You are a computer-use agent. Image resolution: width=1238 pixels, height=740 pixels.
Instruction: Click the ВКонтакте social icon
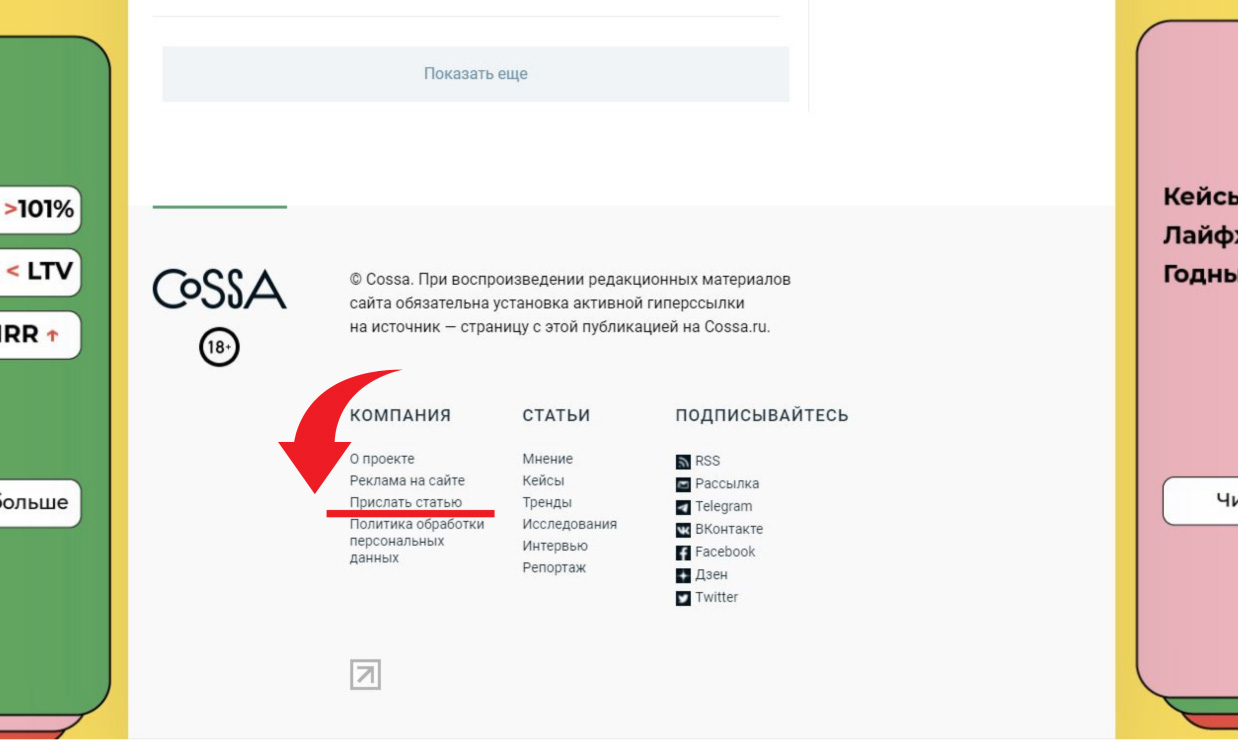tap(683, 530)
